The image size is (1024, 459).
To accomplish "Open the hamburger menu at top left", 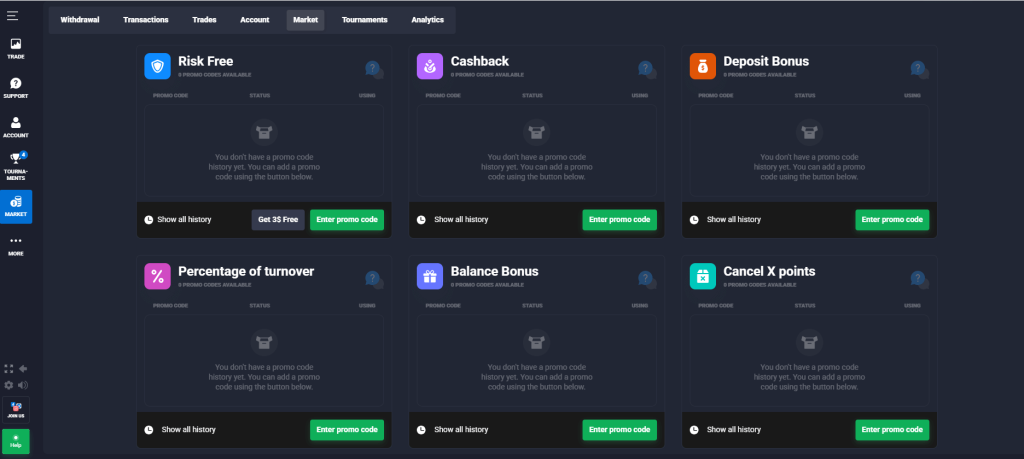I will pos(12,15).
